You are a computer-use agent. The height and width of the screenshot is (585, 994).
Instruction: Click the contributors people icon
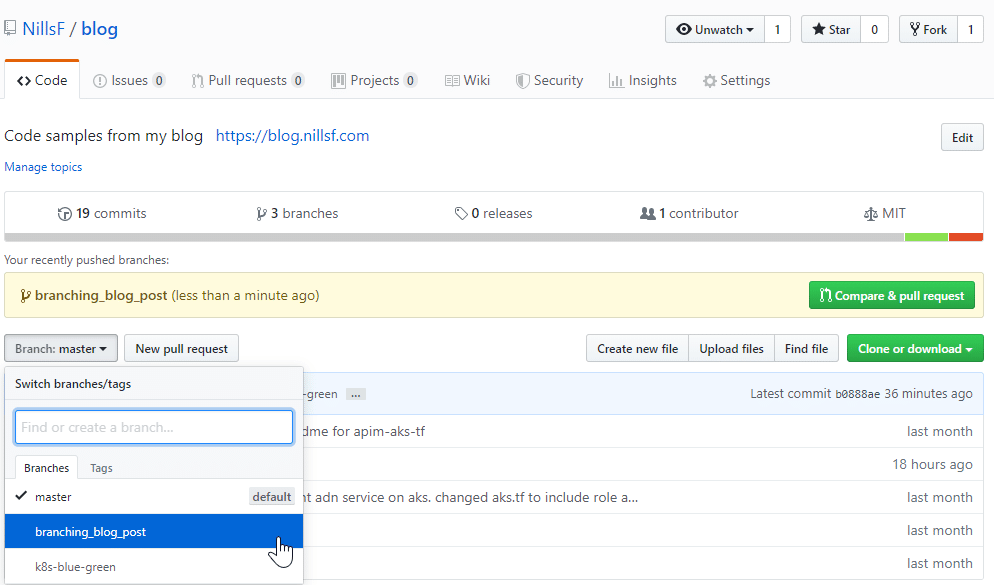647,214
